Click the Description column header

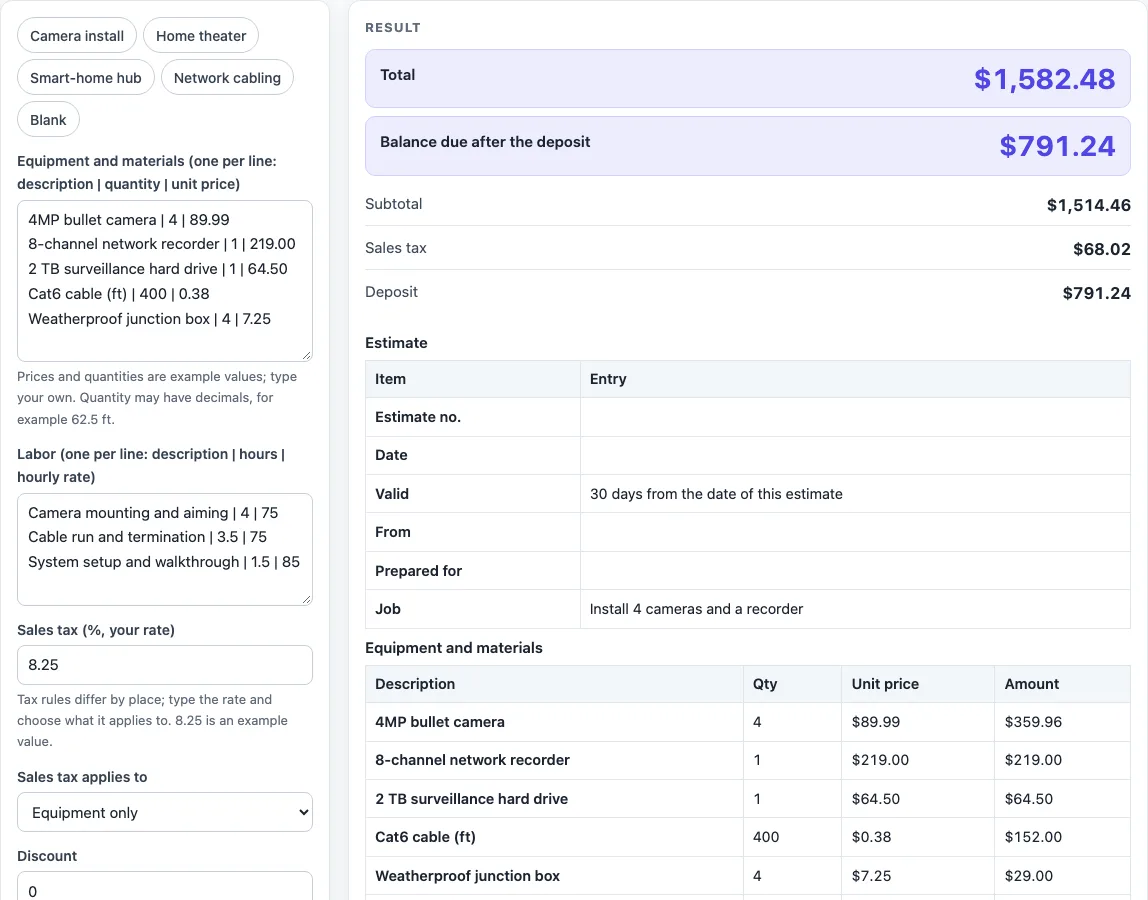click(415, 684)
